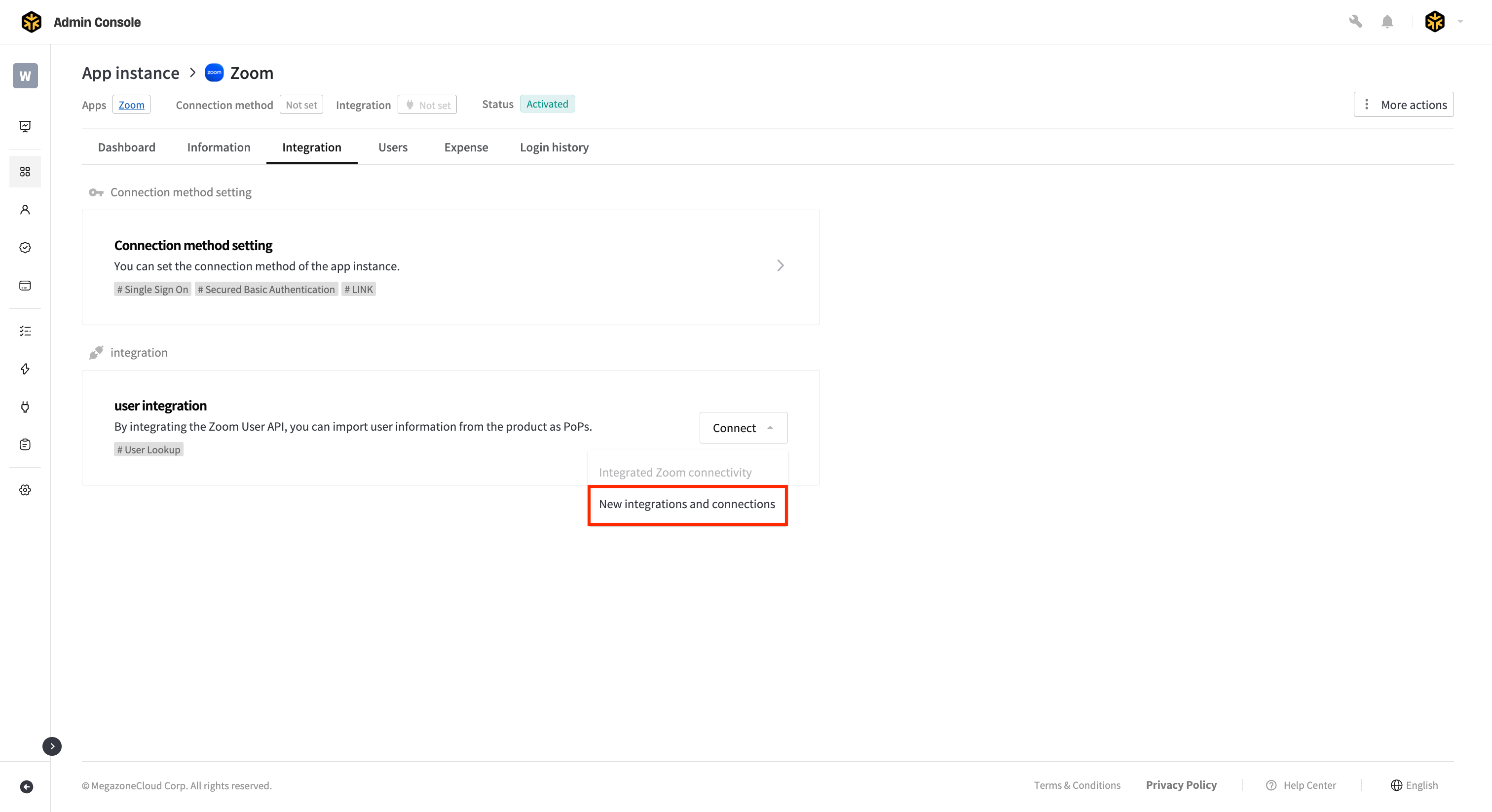The height and width of the screenshot is (812, 1492).
Task: Expand the sidebar with the round arrow button
Action: click(52, 746)
